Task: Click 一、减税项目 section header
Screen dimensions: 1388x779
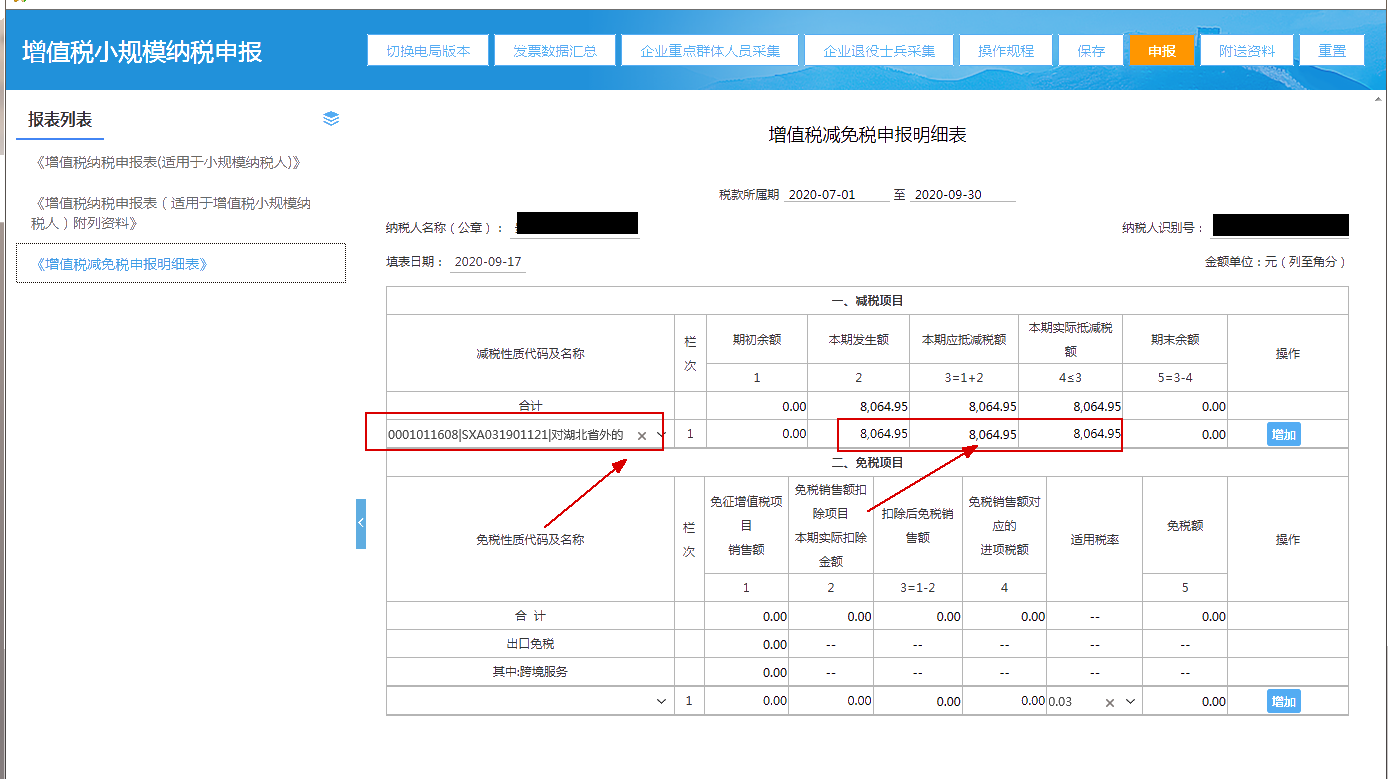Action: pyautogui.click(x=867, y=301)
